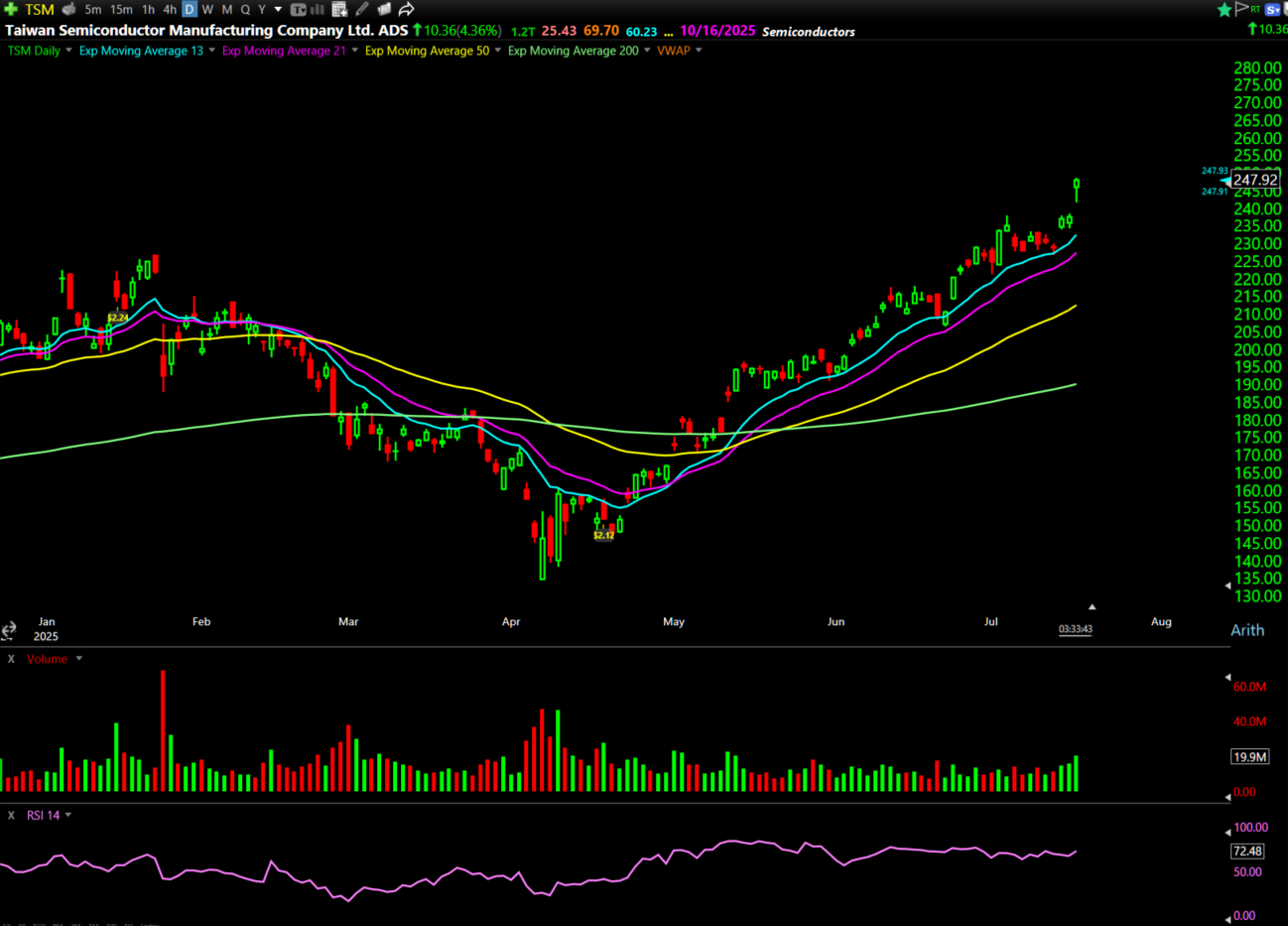Open the RSI 14 indicator dropdown
1288x926 pixels.
[68, 815]
